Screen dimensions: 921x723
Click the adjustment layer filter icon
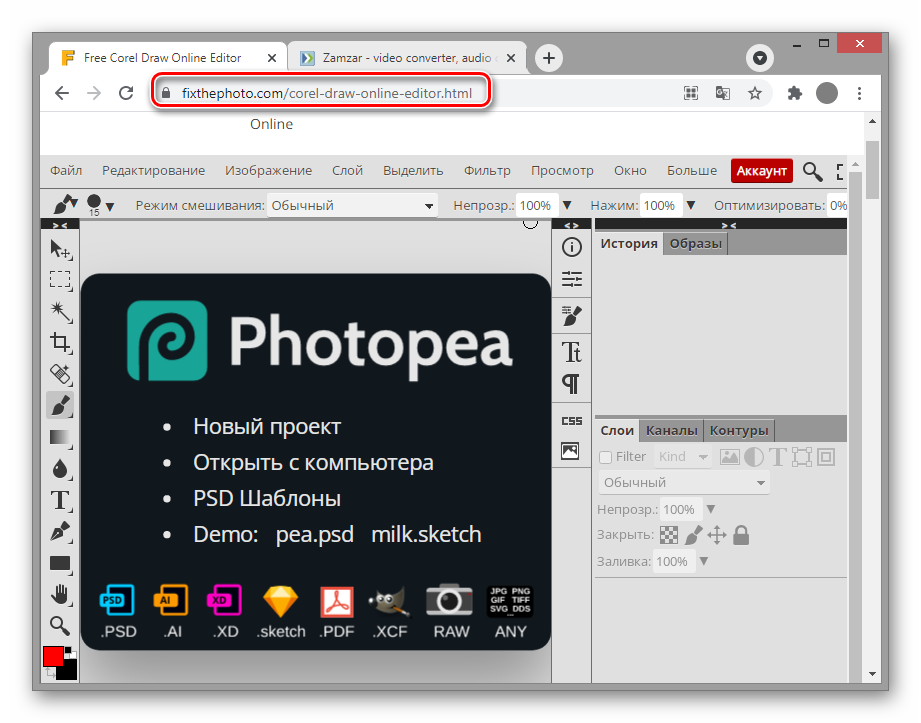[754, 457]
